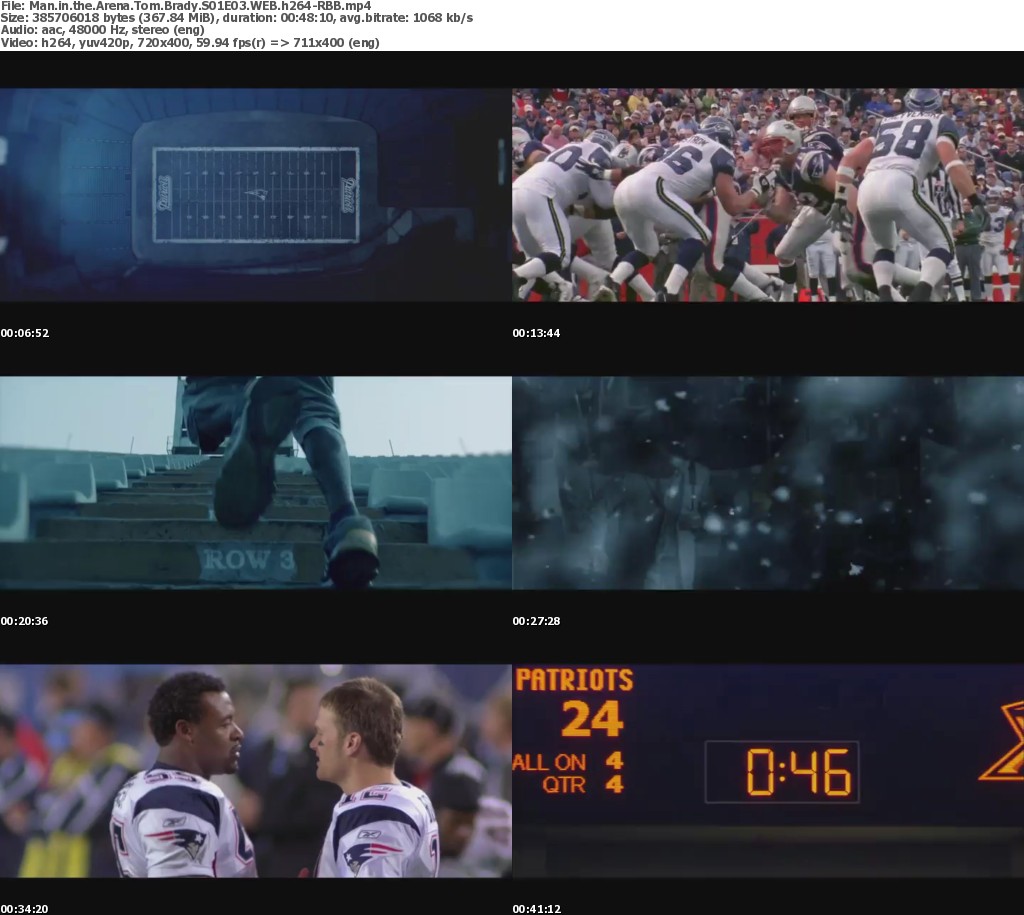Open the Patriots versus Seahawks scrimmage thumbnail
This screenshot has height=915, width=1024.
[767, 195]
